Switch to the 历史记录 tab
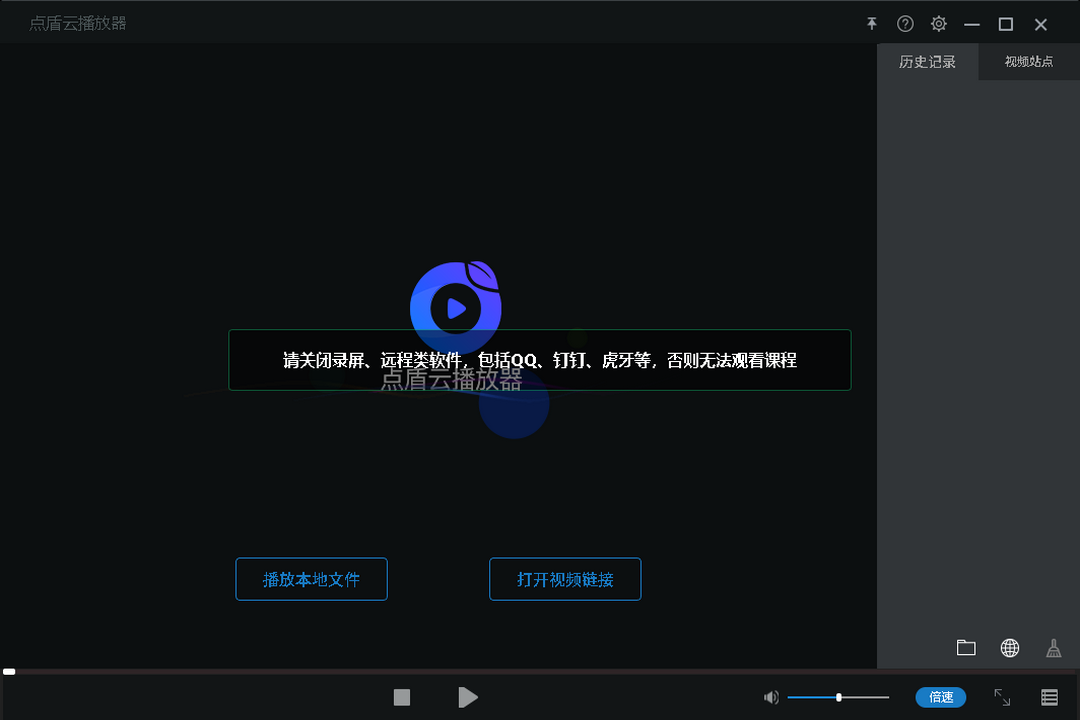The height and width of the screenshot is (720, 1080). 927,62
